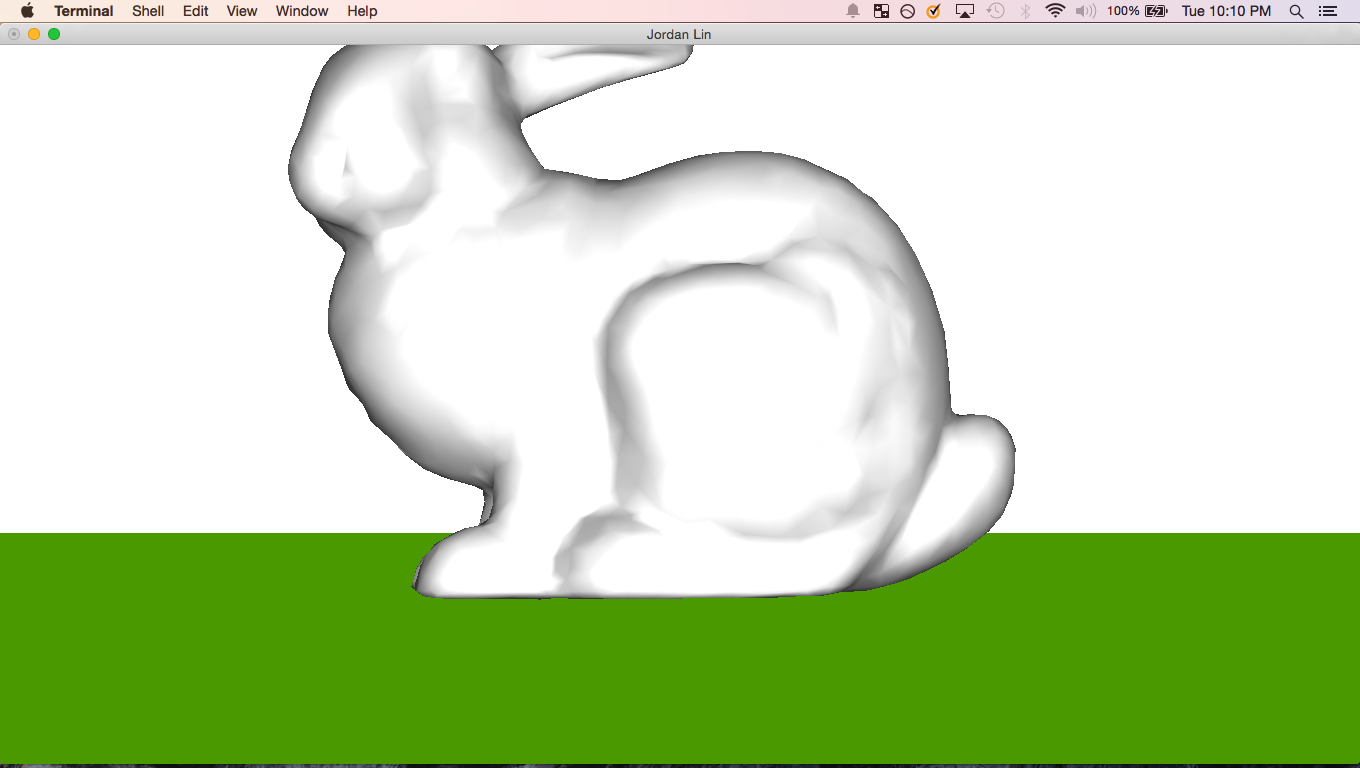The image size is (1360, 768).
Task: Open the Wi-Fi status menu
Action: pyautogui.click(x=1055, y=11)
